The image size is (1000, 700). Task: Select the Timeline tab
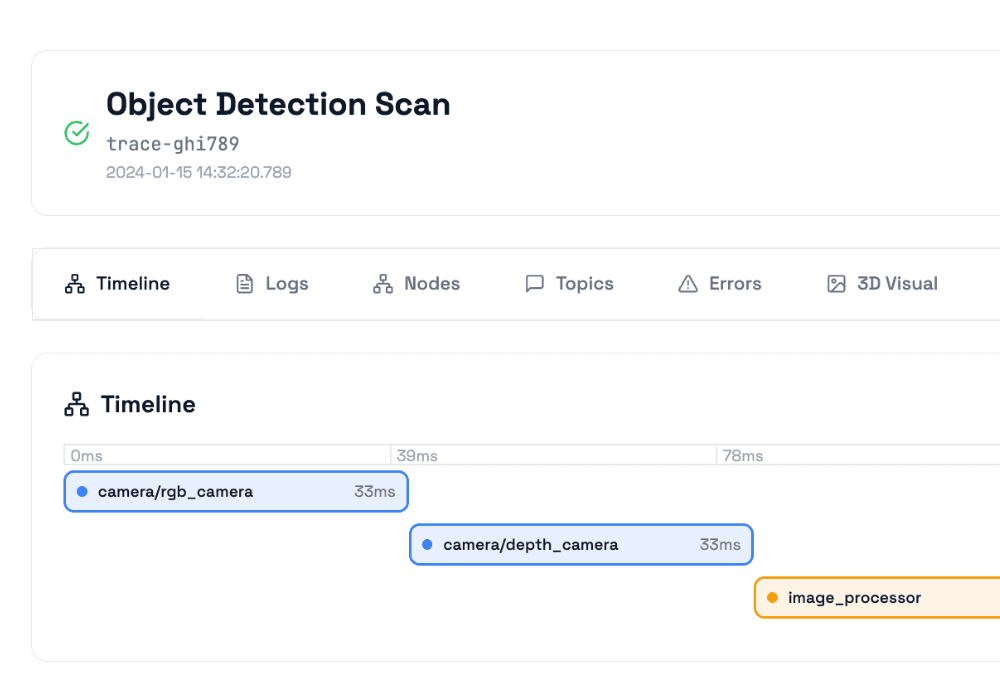click(x=117, y=284)
